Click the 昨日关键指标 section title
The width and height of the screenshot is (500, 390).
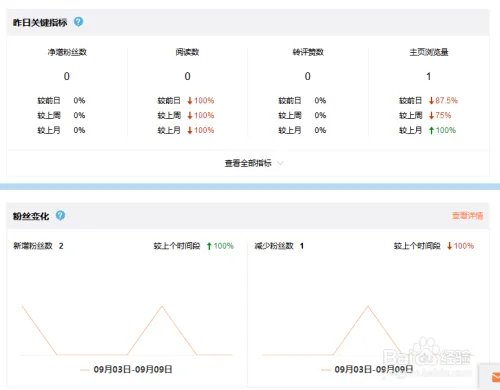[40, 22]
